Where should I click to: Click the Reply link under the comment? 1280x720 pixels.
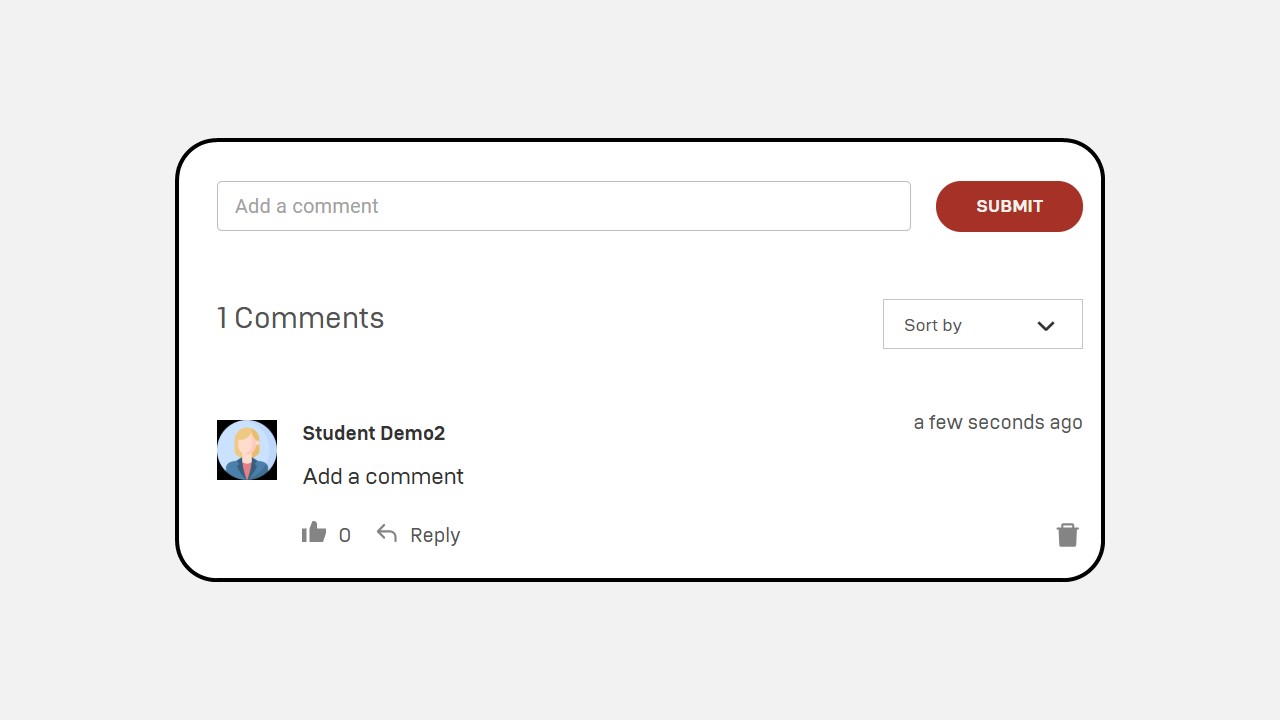pyautogui.click(x=435, y=535)
